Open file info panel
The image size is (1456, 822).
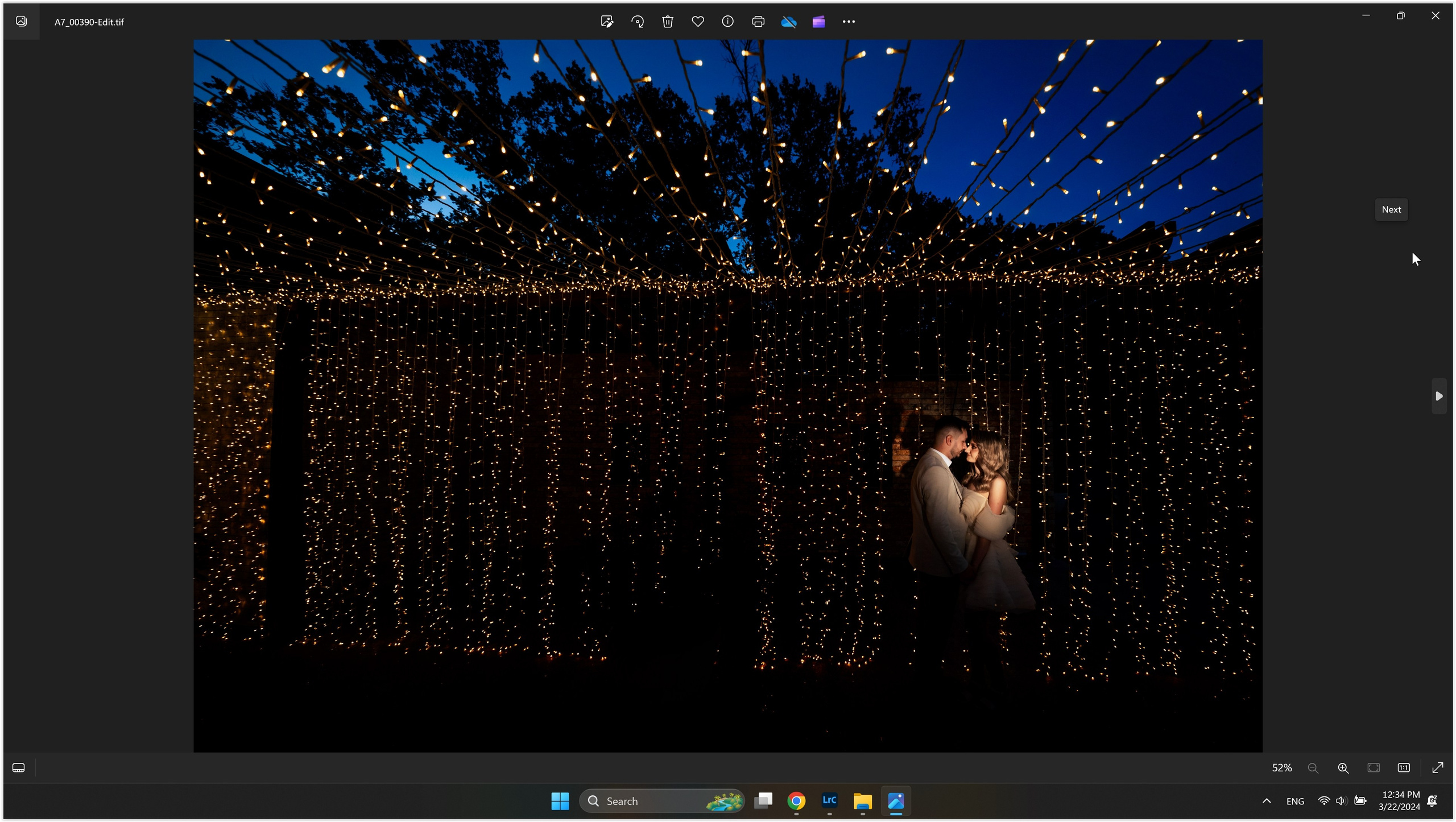(727, 22)
